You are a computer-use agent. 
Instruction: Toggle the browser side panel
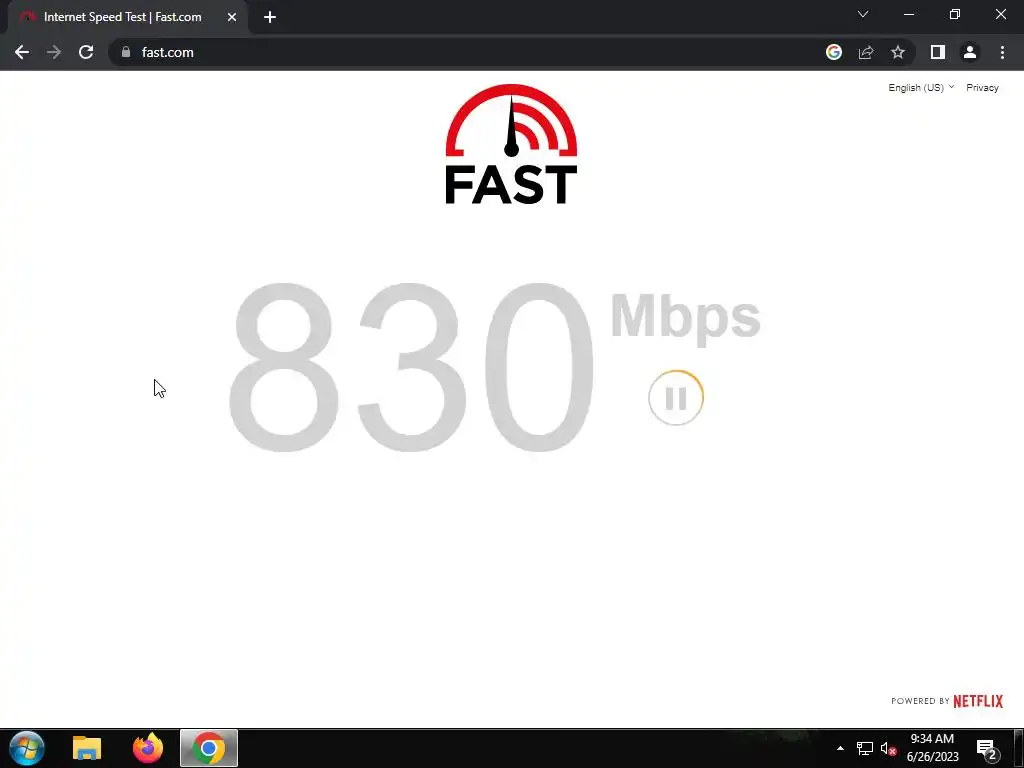pyautogui.click(x=938, y=52)
